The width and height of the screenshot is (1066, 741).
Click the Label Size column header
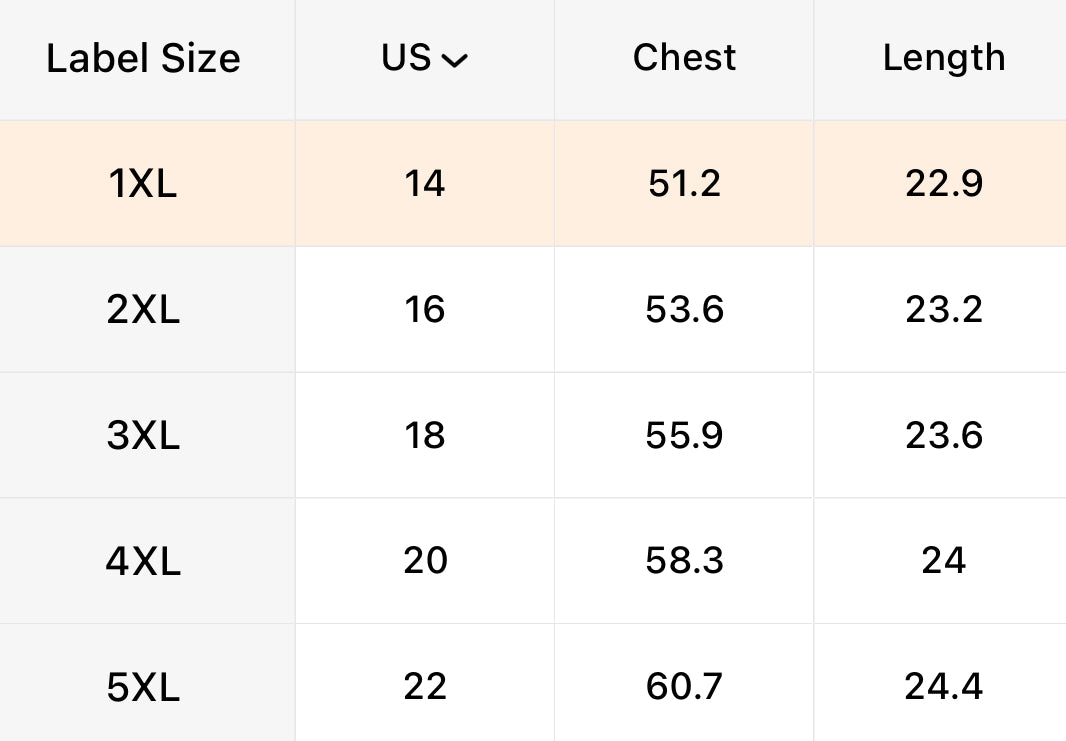[x=143, y=59]
